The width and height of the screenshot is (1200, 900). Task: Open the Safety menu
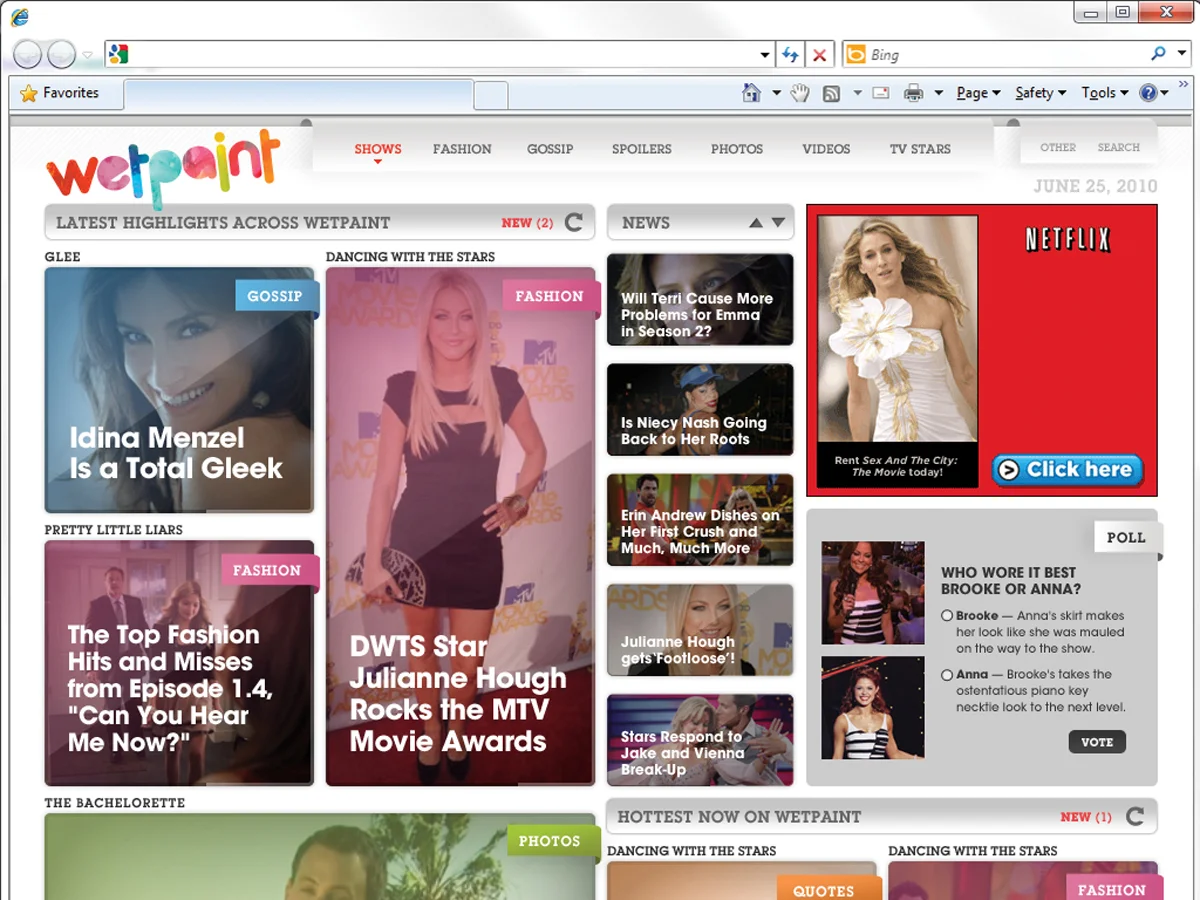click(x=1041, y=93)
